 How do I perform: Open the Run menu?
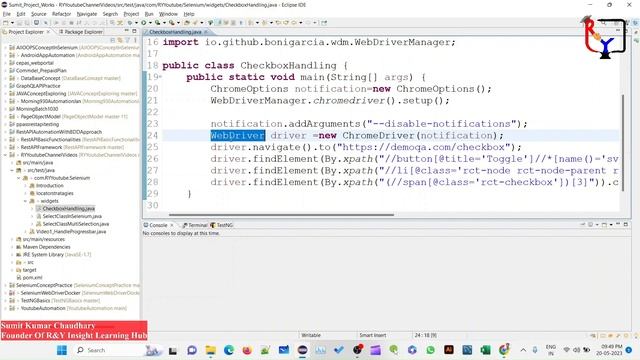pyautogui.click(x=149, y=14)
